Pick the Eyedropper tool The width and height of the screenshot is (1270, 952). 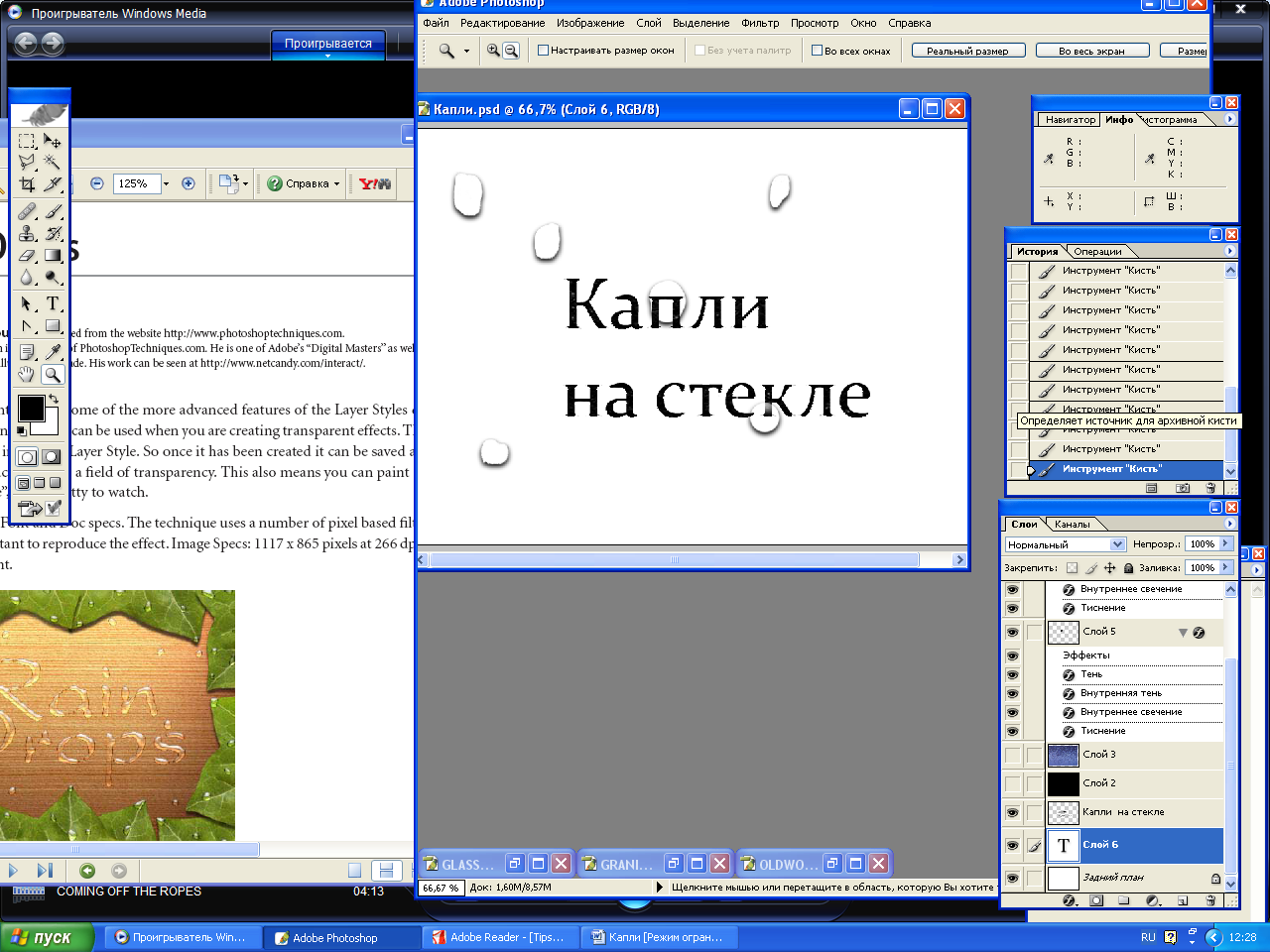click(x=53, y=351)
